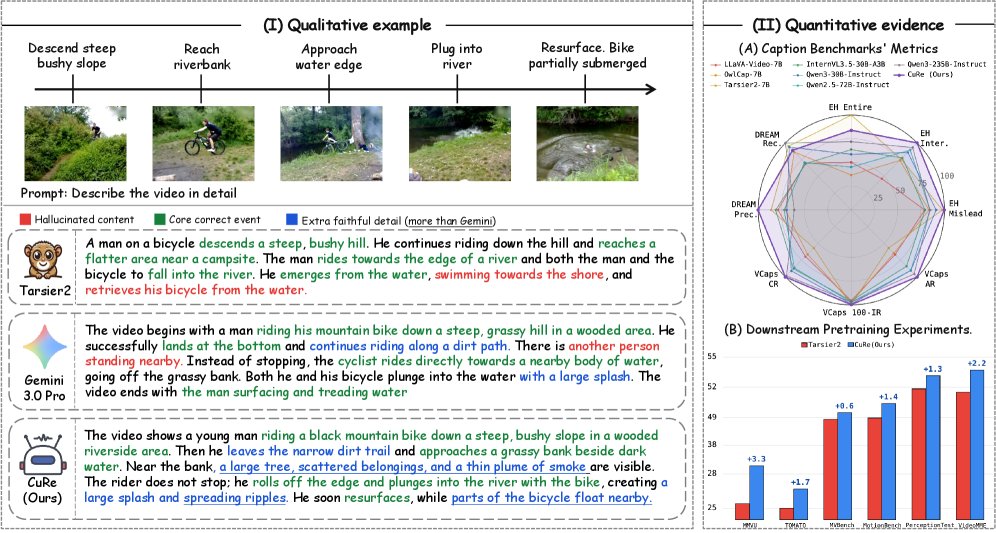Image resolution: width=996 pixels, height=533 pixels.
Task: Click the '(II) Quantitative evidence' heading
Action: (x=849, y=25)
